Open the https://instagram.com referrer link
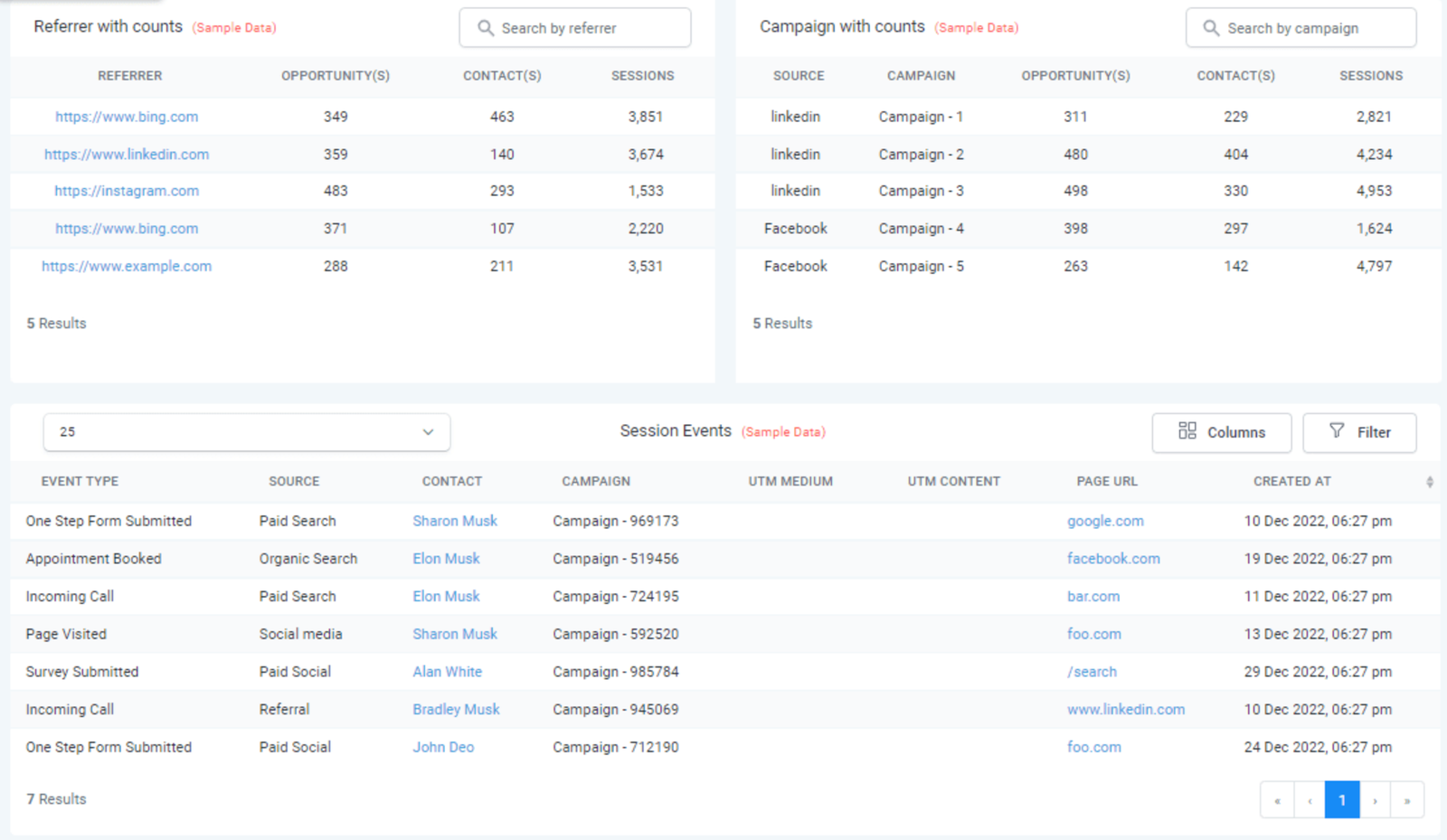The height and width of the screenshot is (840, 1447). pyautogui.click(x=127, y=191)
